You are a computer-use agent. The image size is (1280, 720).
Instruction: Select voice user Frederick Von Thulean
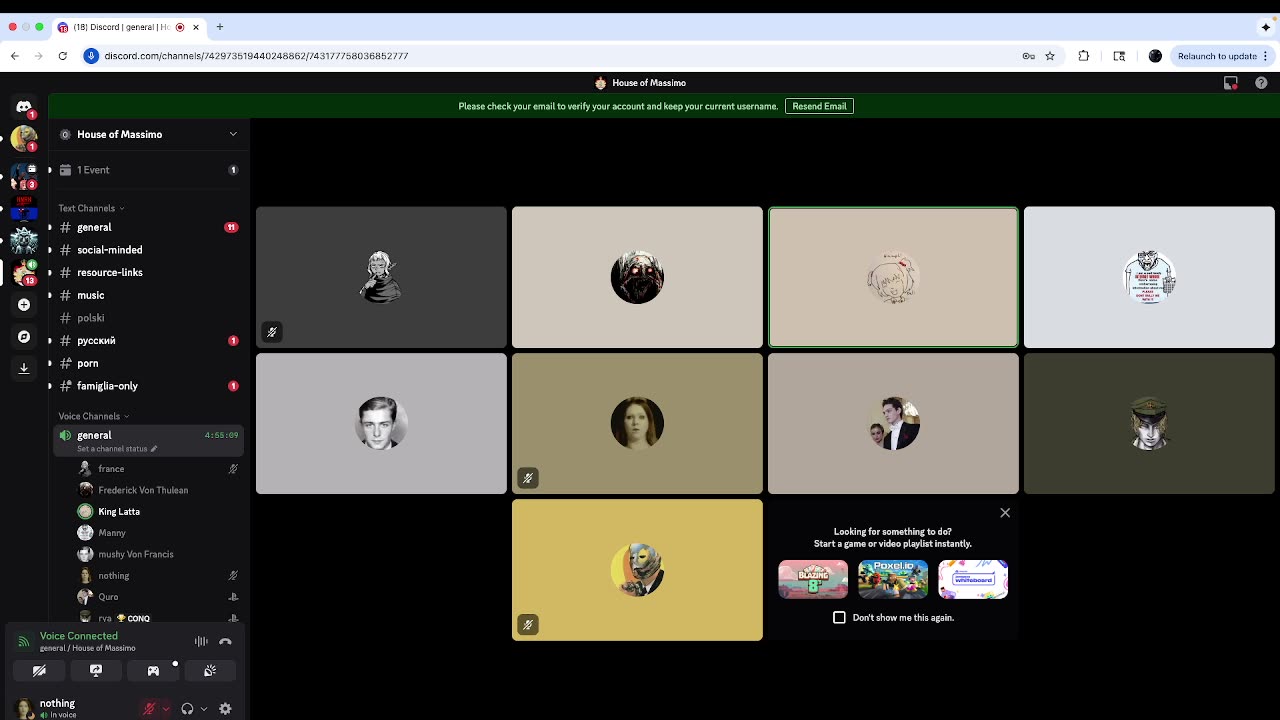click(158, 490)
